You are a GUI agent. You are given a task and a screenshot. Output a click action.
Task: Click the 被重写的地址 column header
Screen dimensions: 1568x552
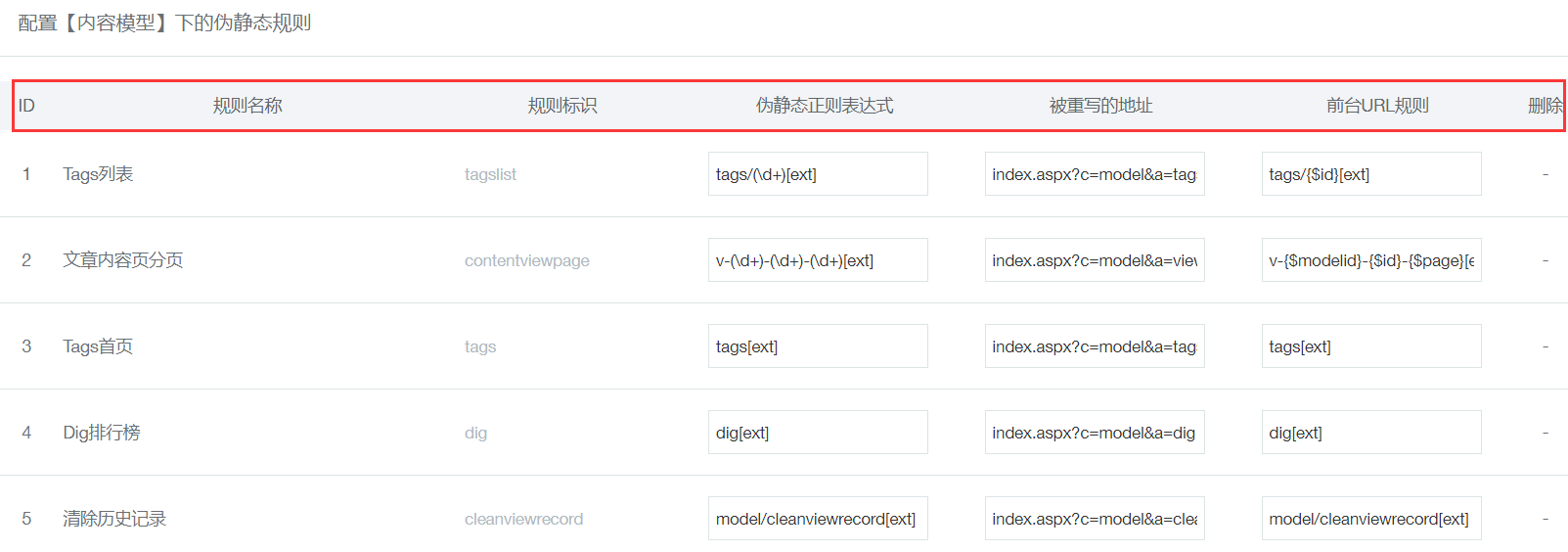[x=1101, y=106]
